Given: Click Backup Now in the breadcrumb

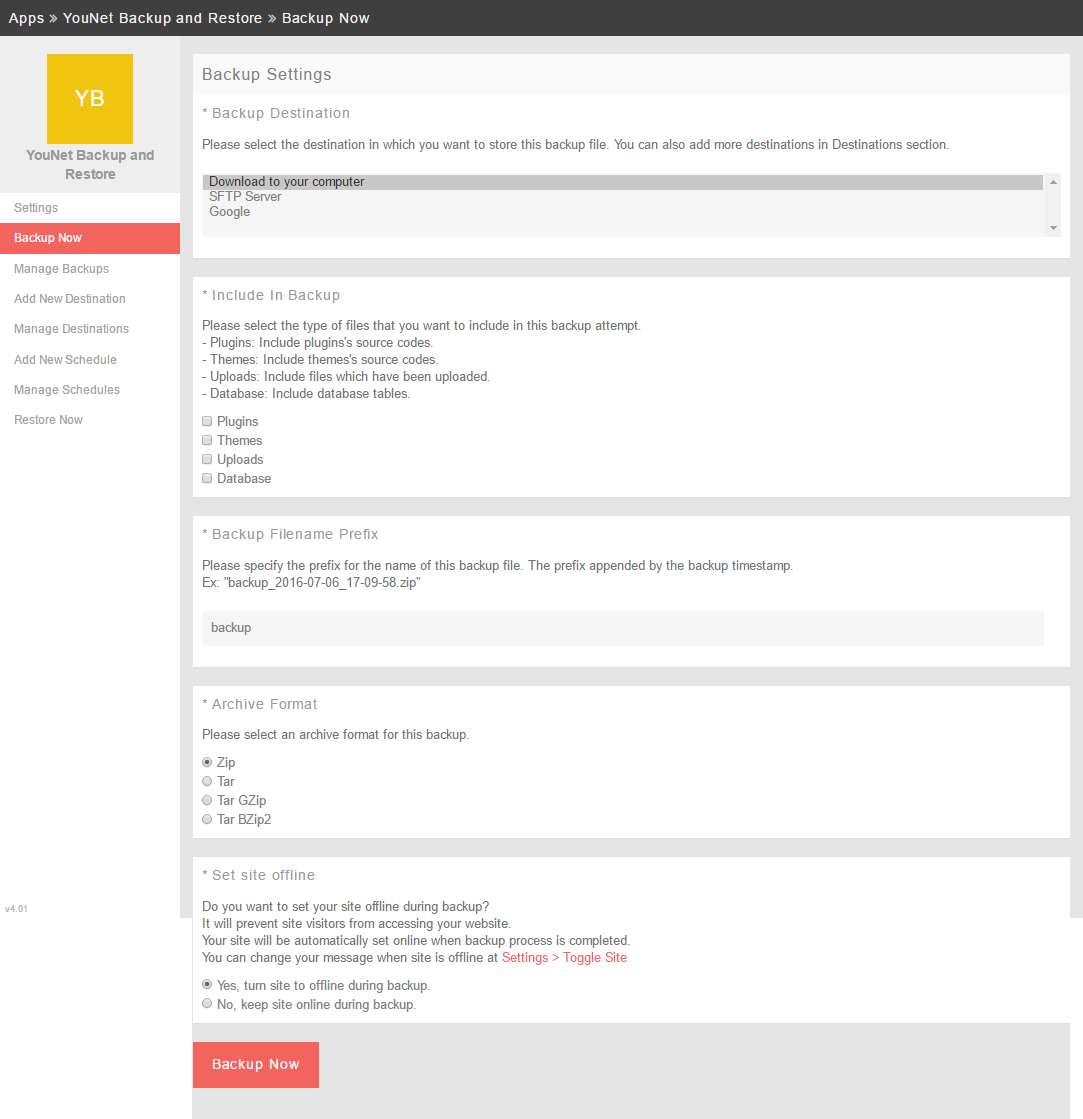Looking at the screenshot, I should tap(325, 18).
